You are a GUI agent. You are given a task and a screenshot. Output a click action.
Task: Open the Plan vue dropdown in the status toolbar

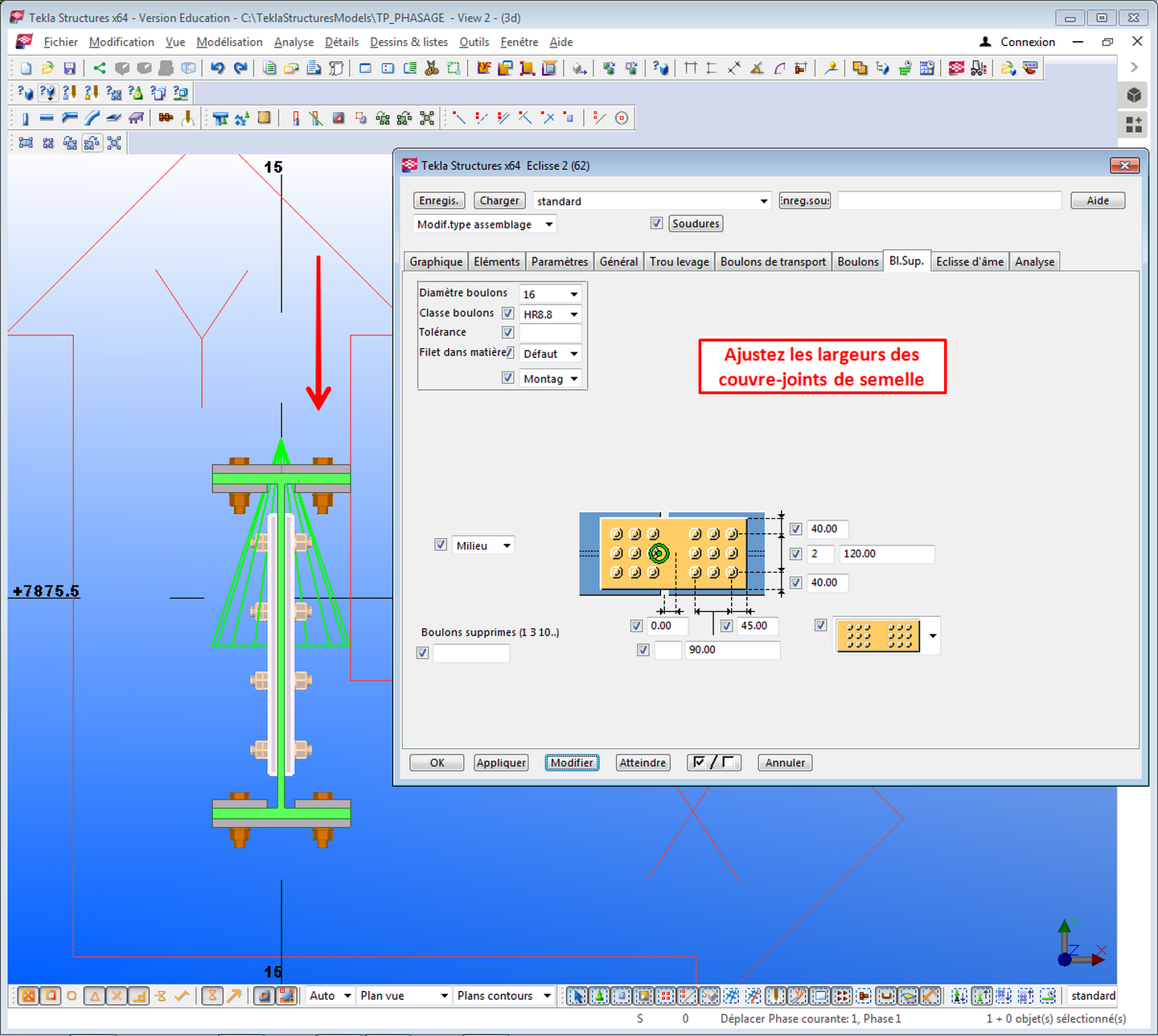pyautogui.click(x=444, y=996)
